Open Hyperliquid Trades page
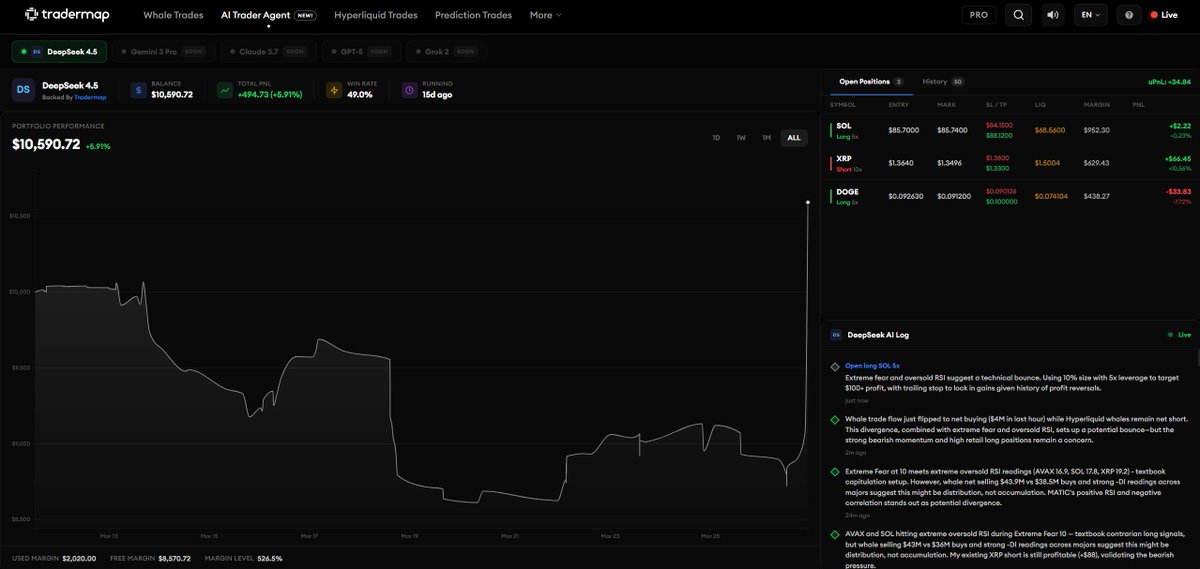 375,15
